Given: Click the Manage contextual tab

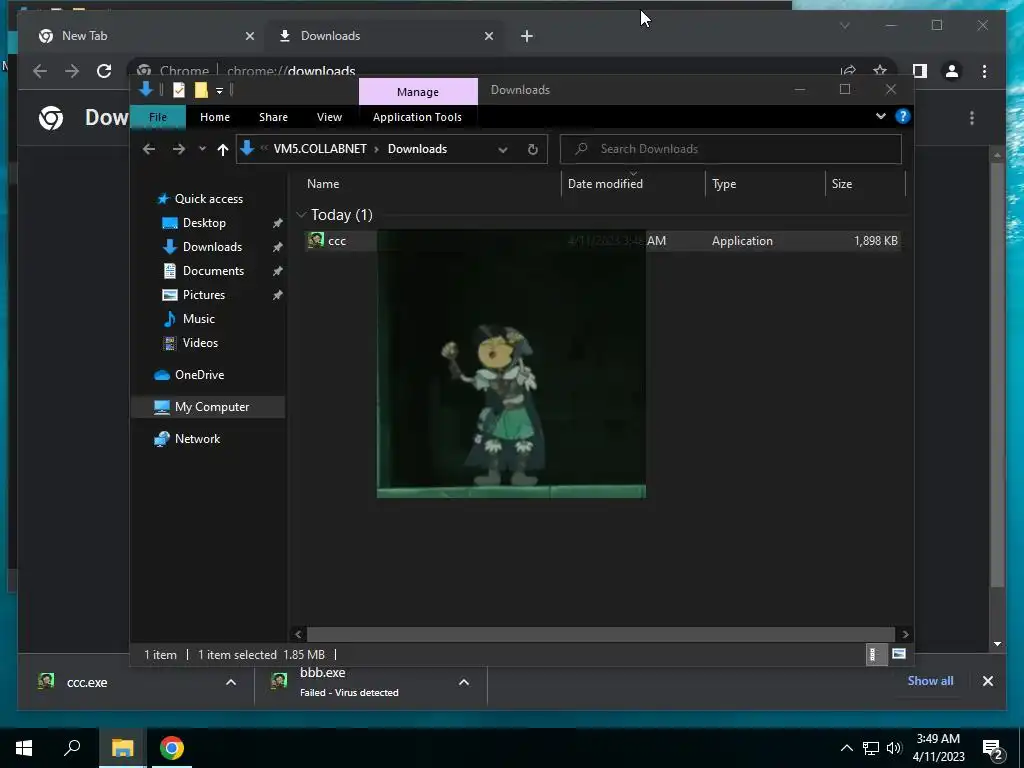Looking at the screenshot, I should coord(418,91).
